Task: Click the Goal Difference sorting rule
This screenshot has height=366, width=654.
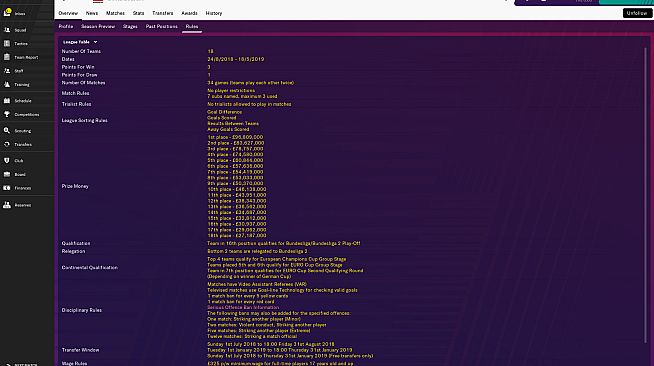Action: coord(224,112)
